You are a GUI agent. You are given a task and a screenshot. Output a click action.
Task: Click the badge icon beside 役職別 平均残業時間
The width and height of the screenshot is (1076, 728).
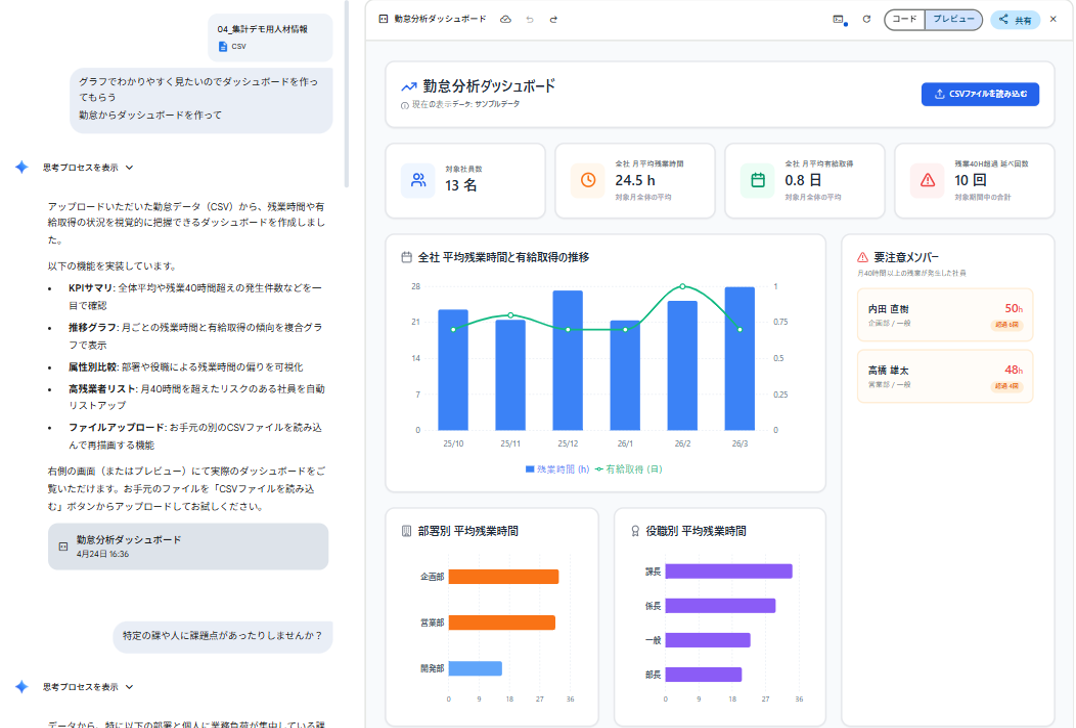coord(635,531)
